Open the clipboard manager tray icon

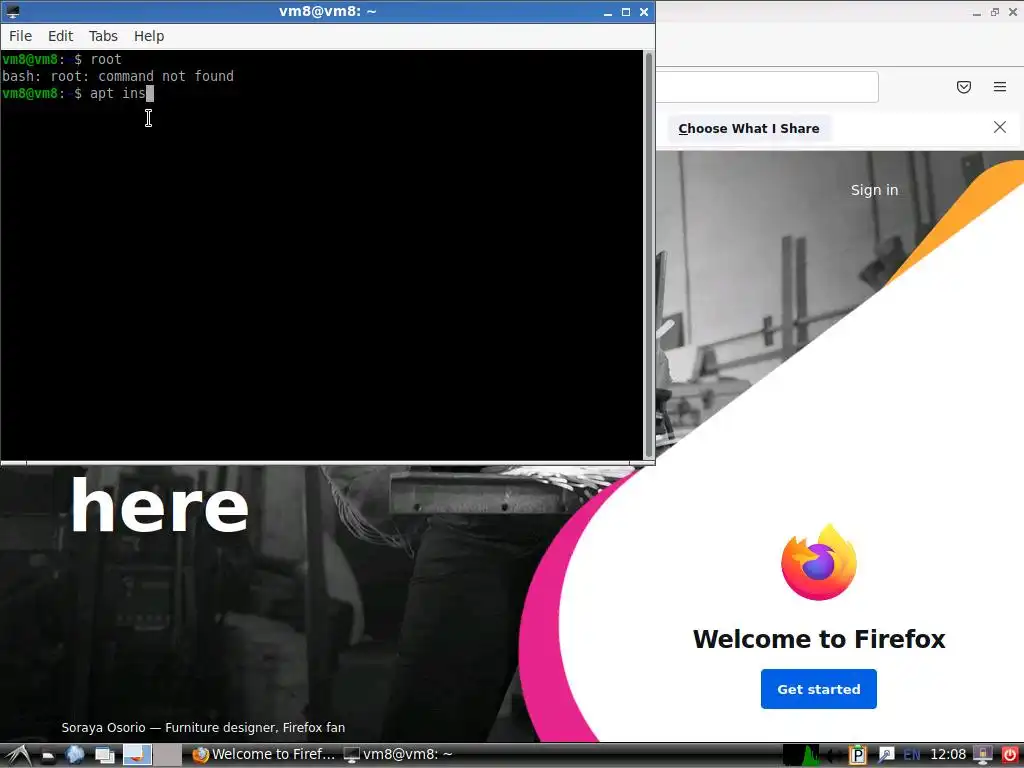pyautogui.click(x=857, y=755)
